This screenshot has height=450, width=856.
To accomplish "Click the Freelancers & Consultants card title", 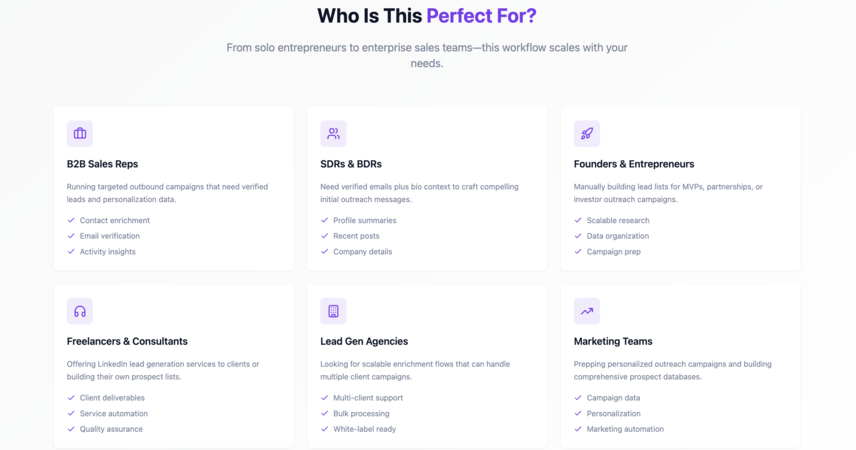I will (x=127, y=341).
